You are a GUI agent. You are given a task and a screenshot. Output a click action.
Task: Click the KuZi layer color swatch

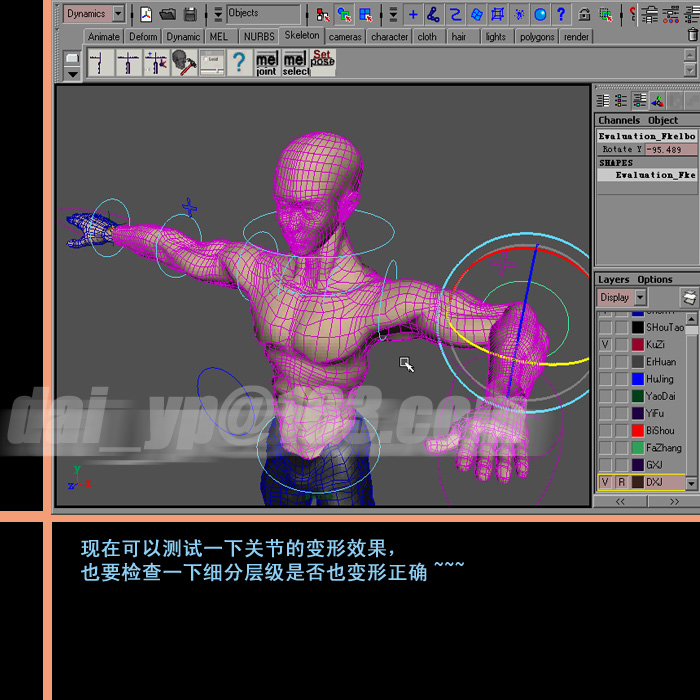click(638, 345)
